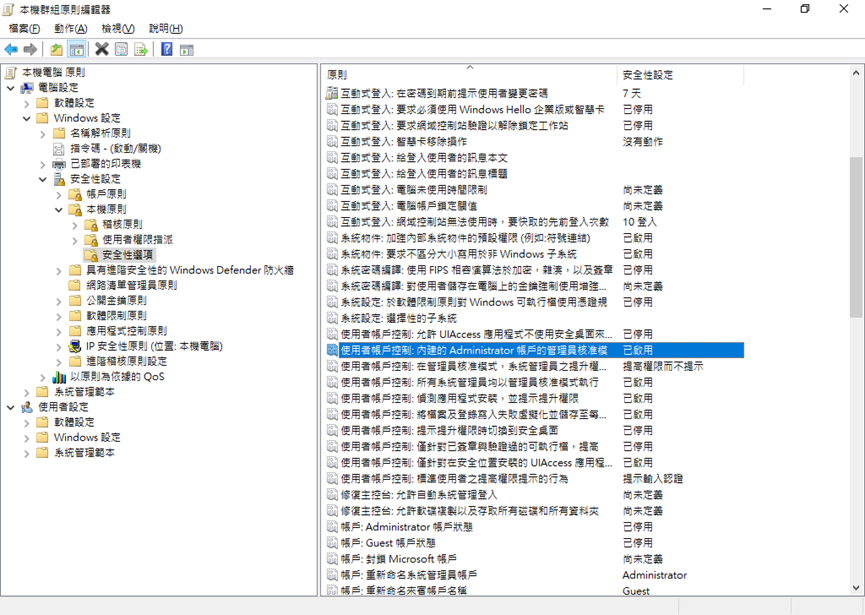The width and height of the screenshot is (865, 615).
Task: Expand the 帳戶原則 node
Action: pyautogui.click(x=58, y=194)
